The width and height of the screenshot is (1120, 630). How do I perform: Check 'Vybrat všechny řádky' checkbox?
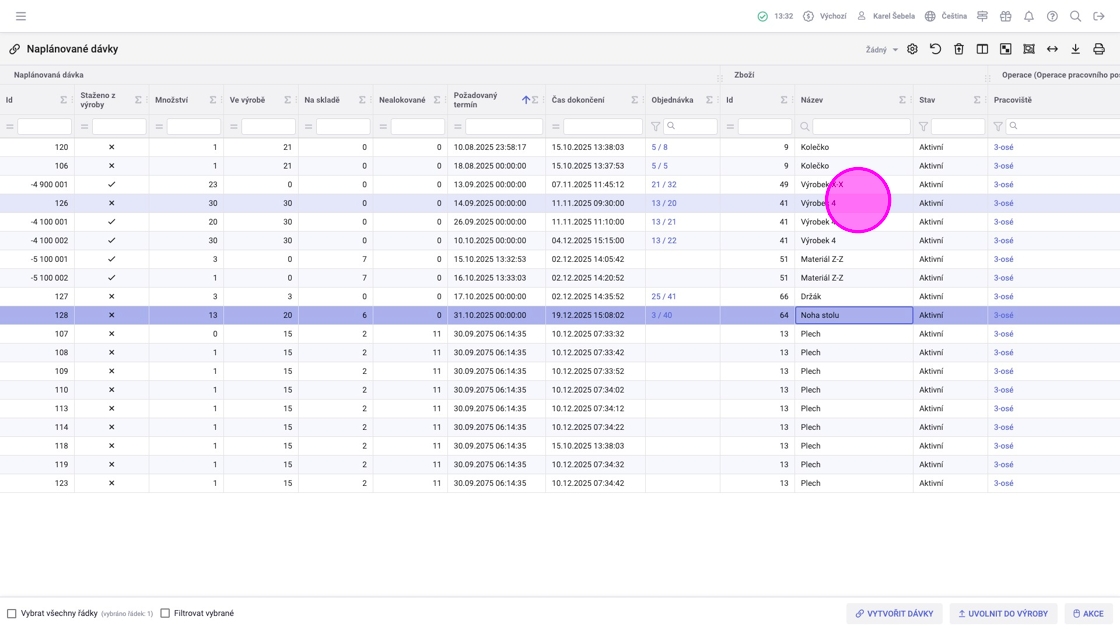[x=12, y=613]
